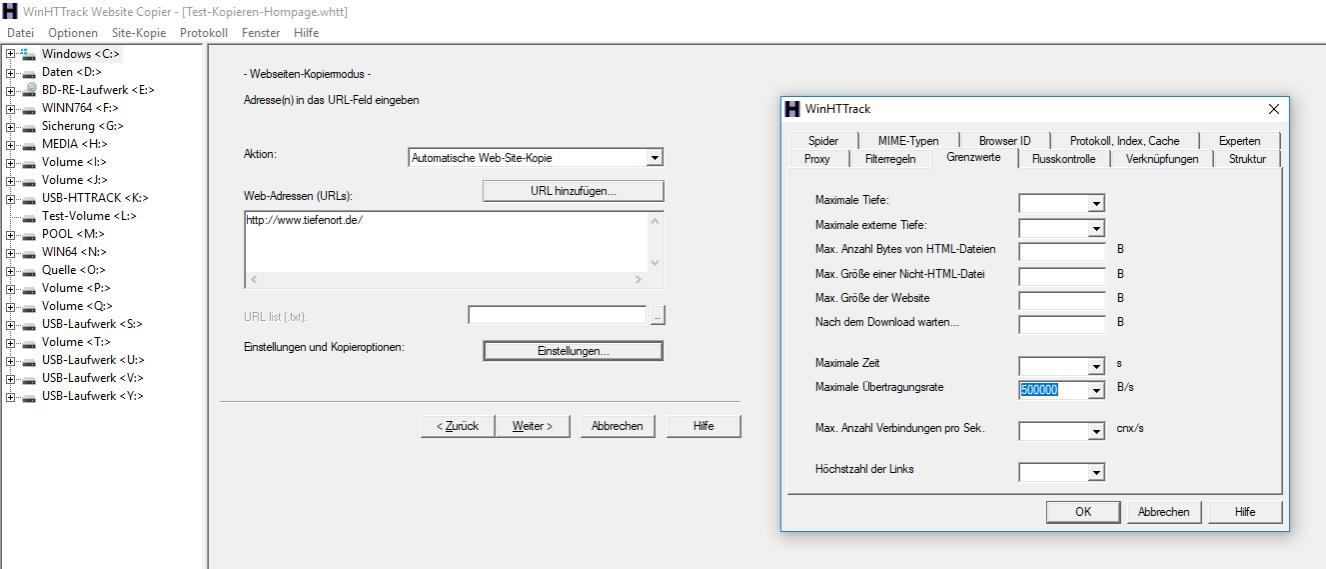This screenshot has width=1326, height=569.
Task: Click the WinHTTrack dialog title icon
Action: tap(792, 108)
